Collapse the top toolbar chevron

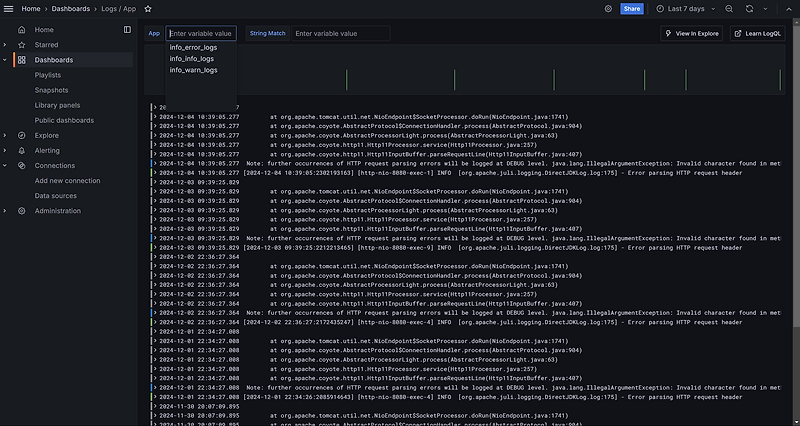[x=789, y=9]
